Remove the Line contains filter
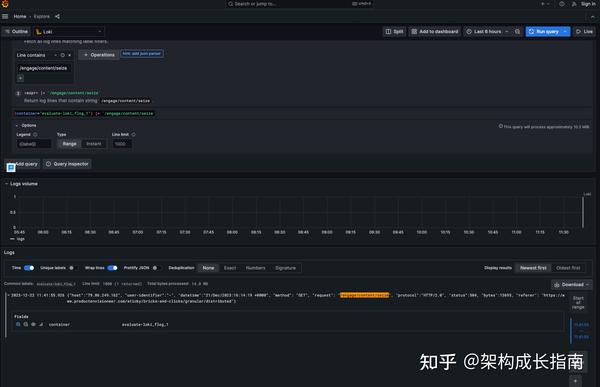 click(69, 55)
